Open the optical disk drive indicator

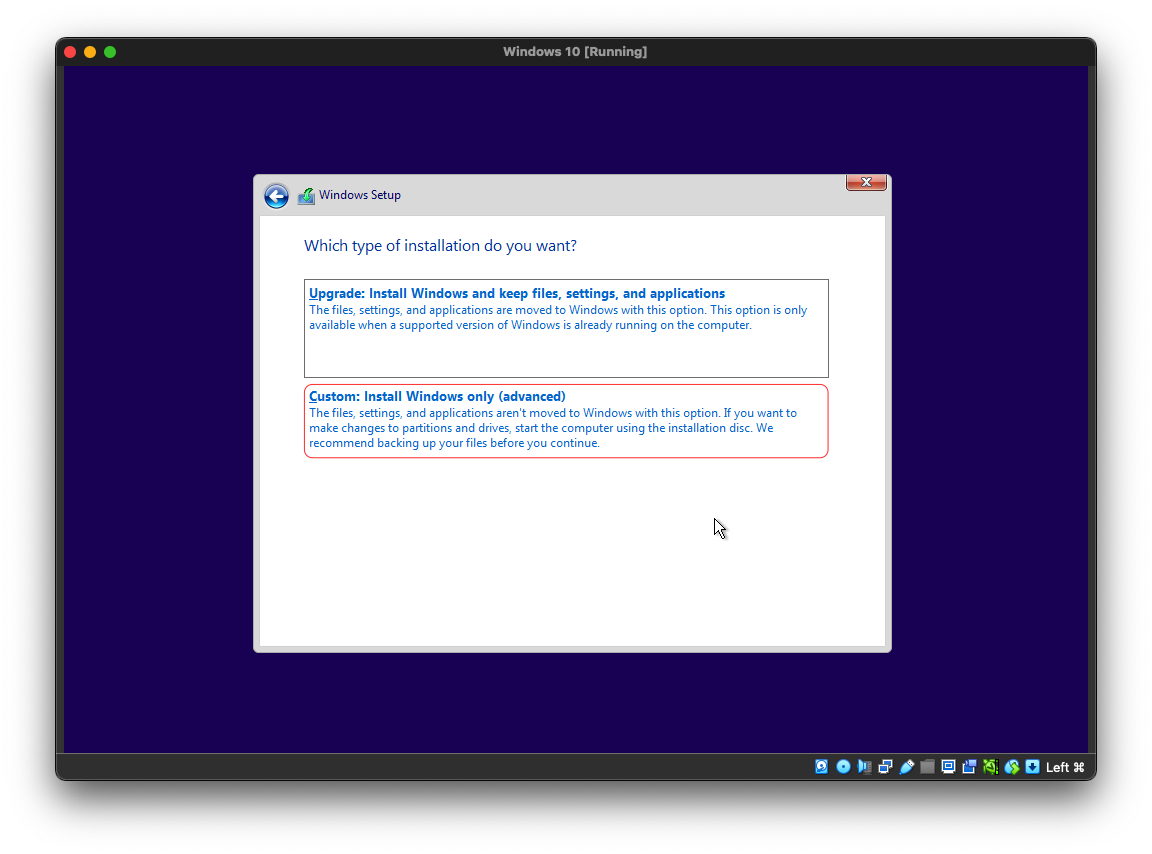pyautogui.click(x=843, y=767)
